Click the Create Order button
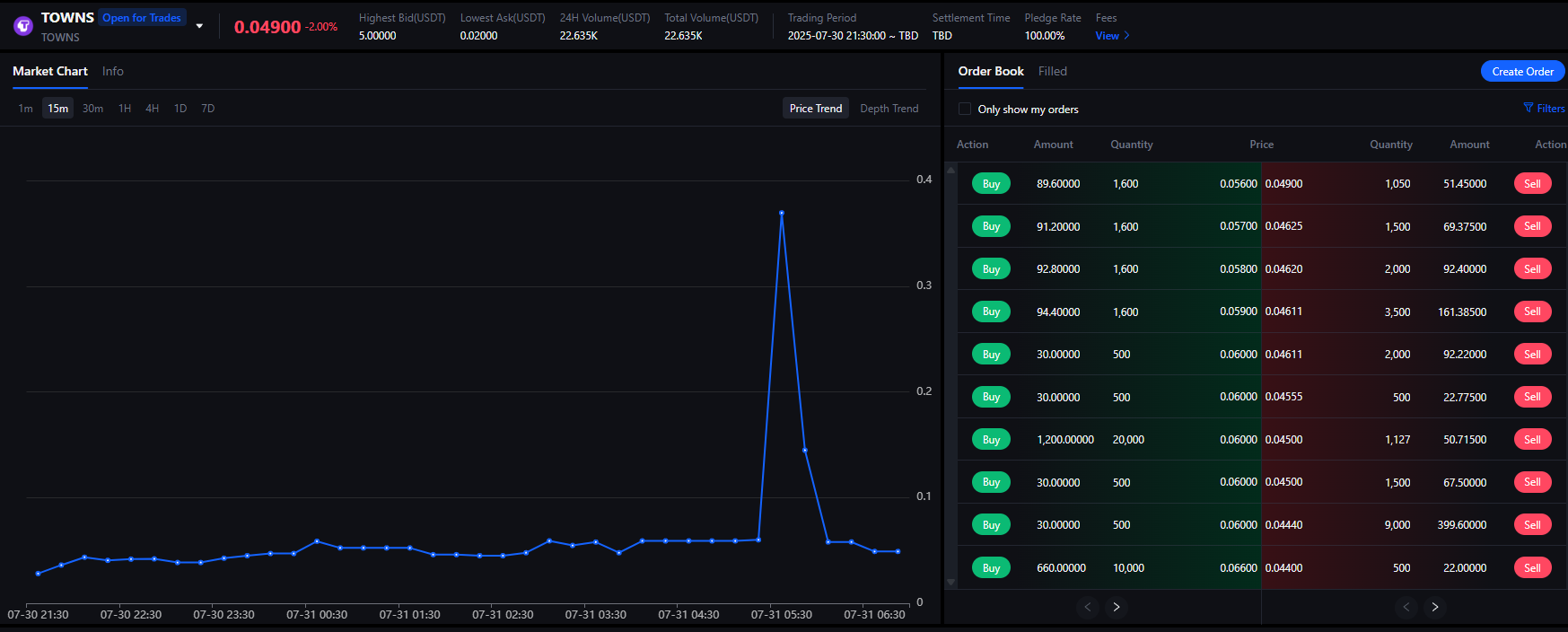Image resolution: width=1568 pixels, height=632 pixels. pos(1522,72)
